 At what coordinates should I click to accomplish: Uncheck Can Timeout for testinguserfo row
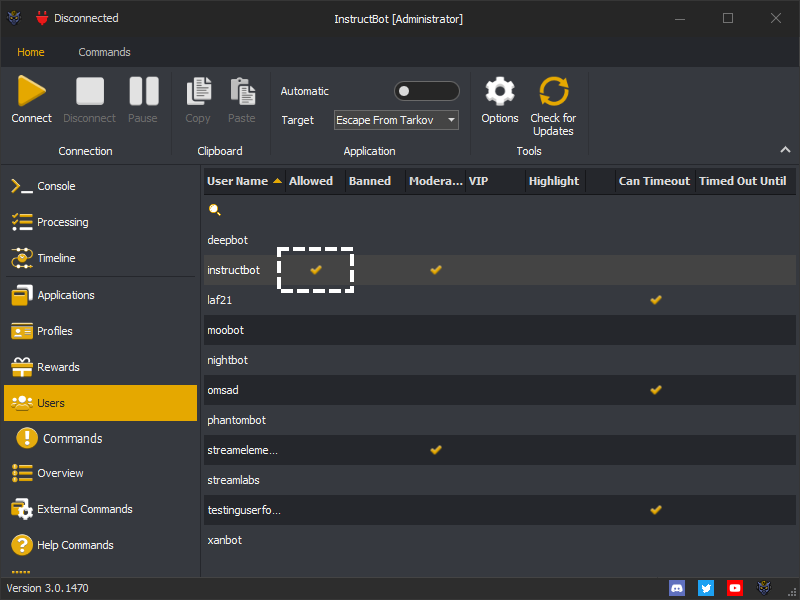(x=656, y=510)
